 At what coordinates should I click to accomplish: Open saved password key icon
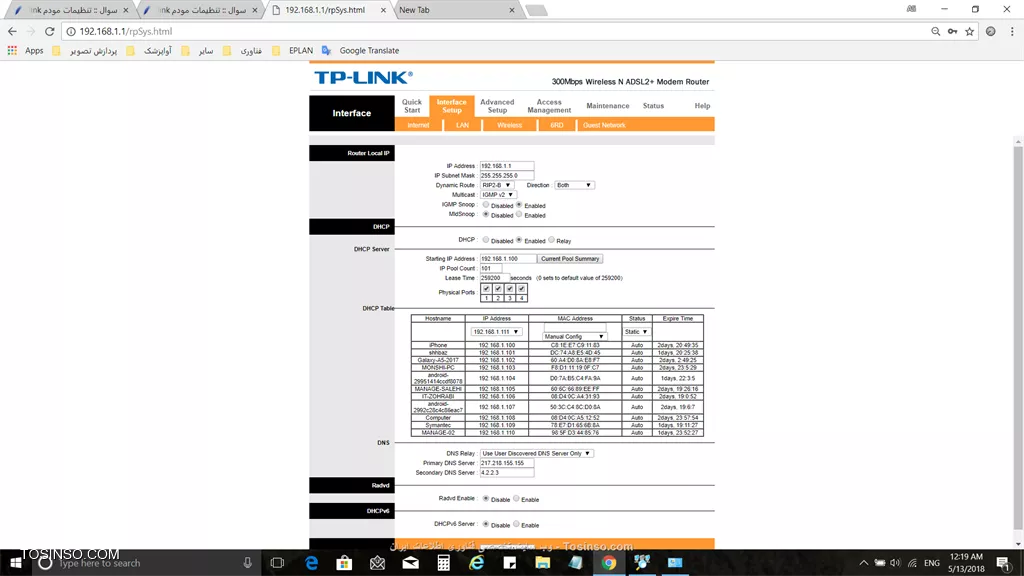(953, 31)
